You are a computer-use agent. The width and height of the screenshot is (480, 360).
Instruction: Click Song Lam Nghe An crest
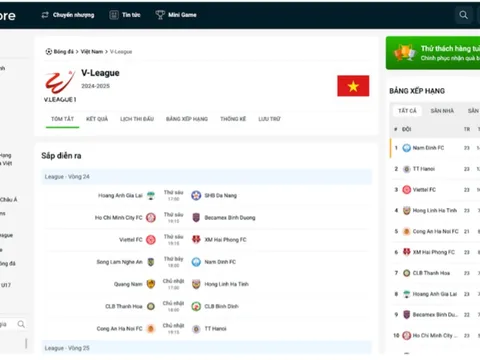click(151, 262)
